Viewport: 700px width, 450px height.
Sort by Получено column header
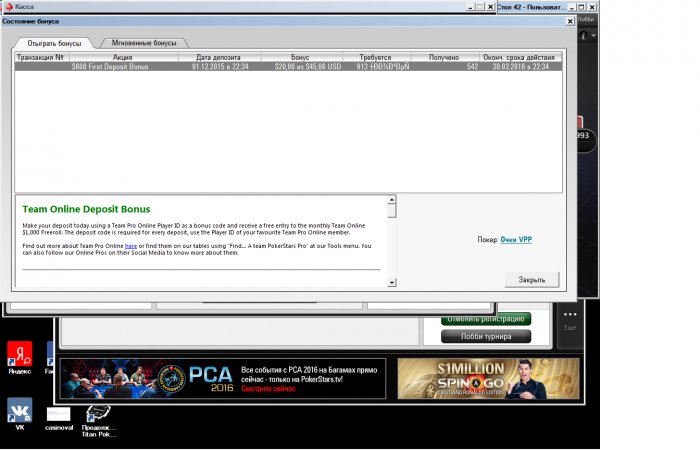click(x=444, y=57)
